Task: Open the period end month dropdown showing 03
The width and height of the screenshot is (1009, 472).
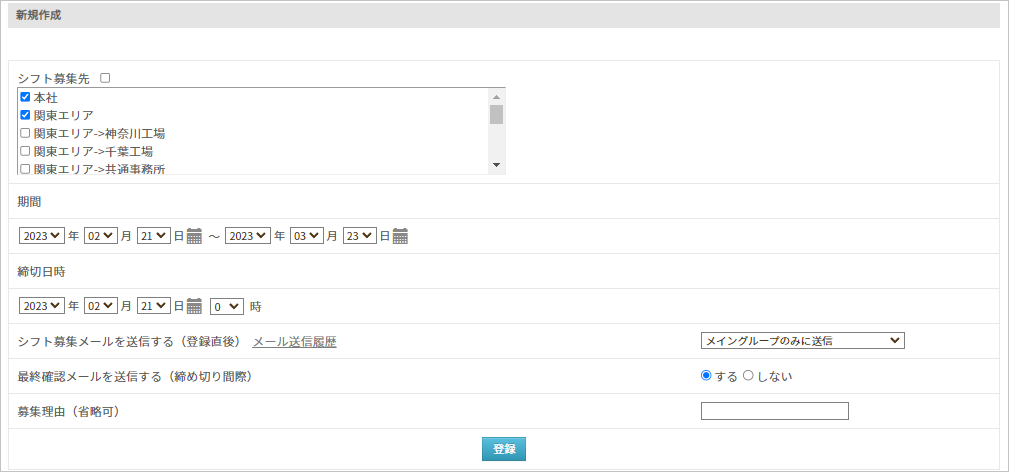Action: (307, 236)
